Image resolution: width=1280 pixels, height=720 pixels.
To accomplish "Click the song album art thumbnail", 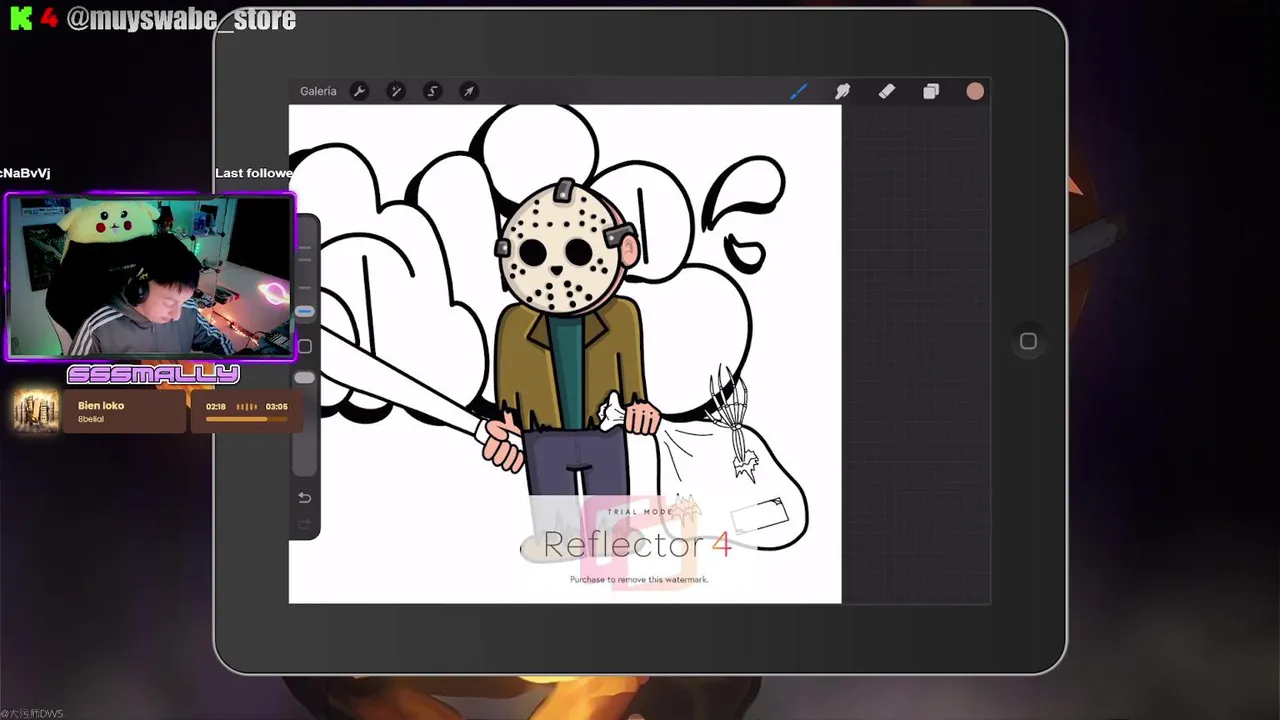I will 36,411.
